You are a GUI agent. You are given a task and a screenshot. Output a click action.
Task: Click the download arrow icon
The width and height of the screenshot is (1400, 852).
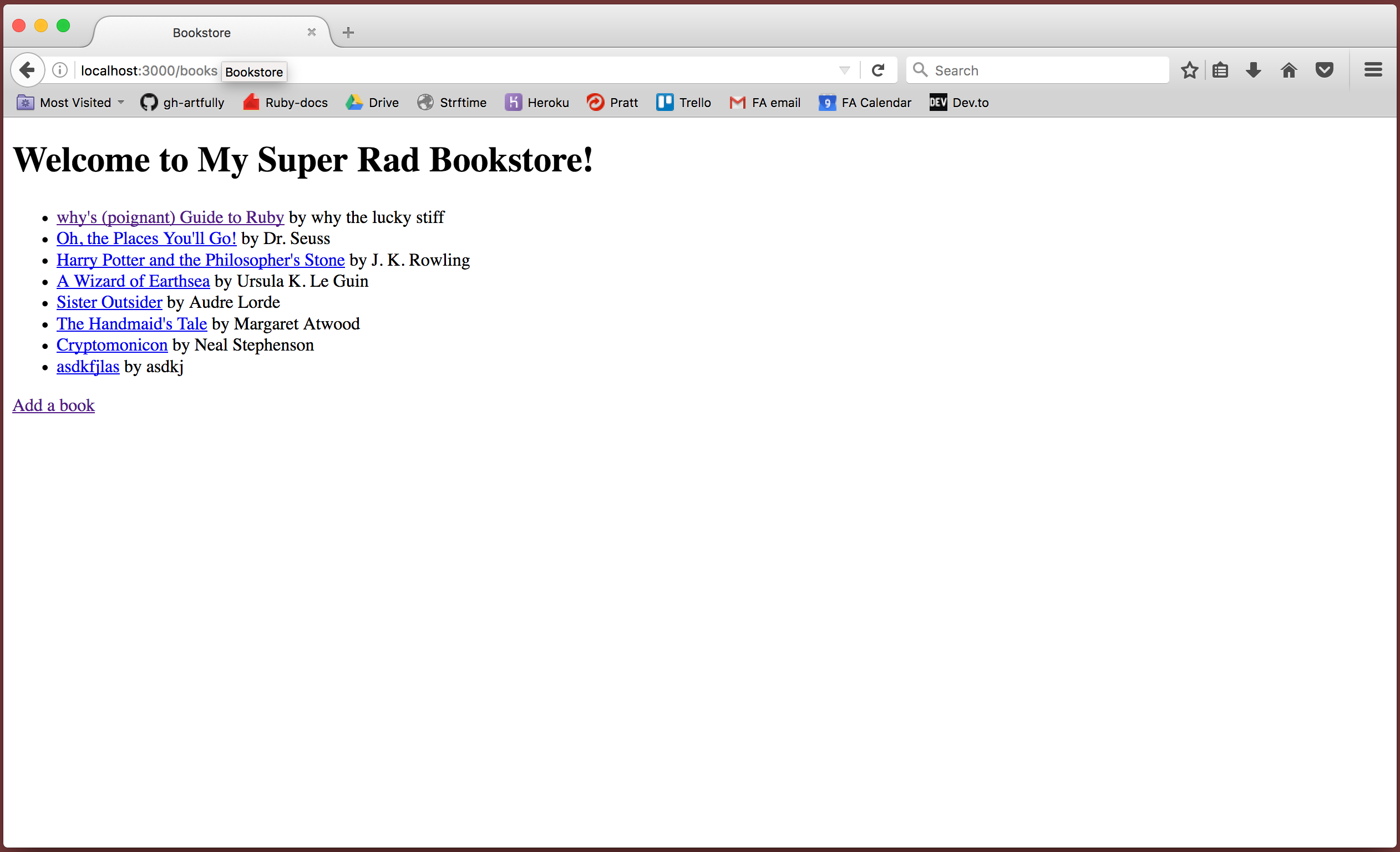pos(1253,70)
